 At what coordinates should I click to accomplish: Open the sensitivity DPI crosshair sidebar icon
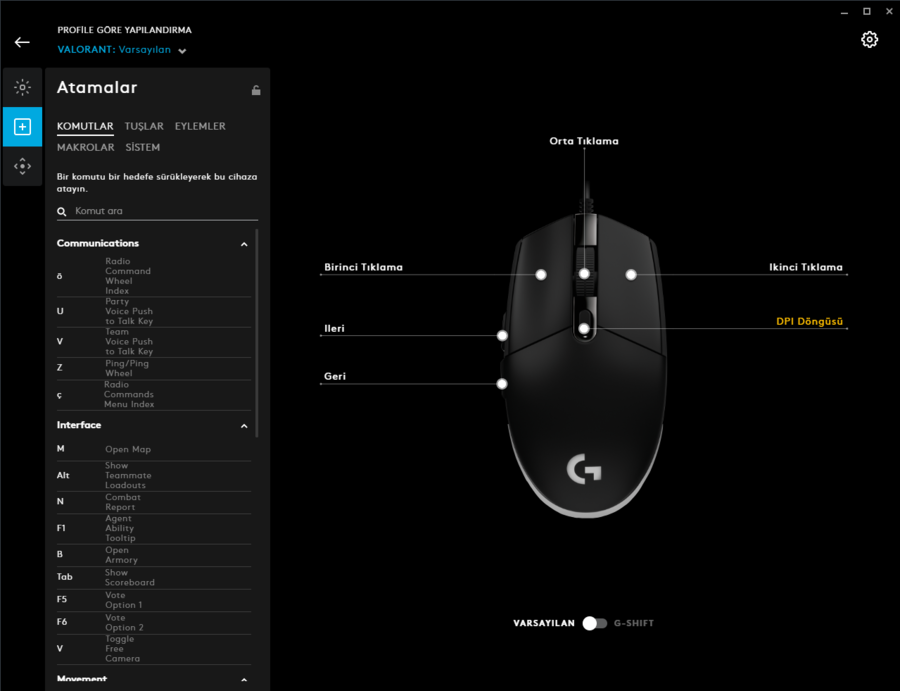[x=22, y=166]
